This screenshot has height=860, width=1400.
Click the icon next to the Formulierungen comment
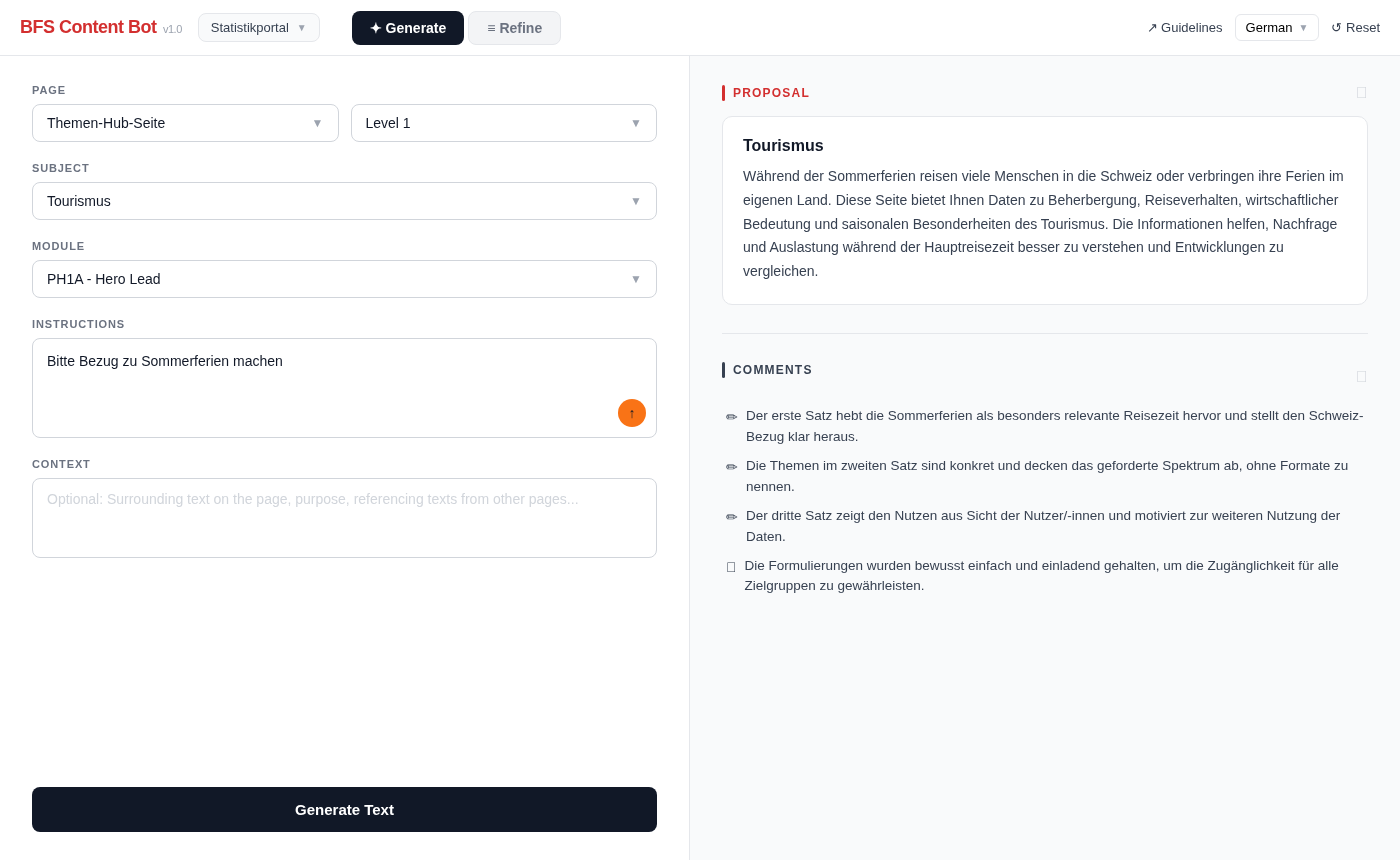click(x=731, y=567)
